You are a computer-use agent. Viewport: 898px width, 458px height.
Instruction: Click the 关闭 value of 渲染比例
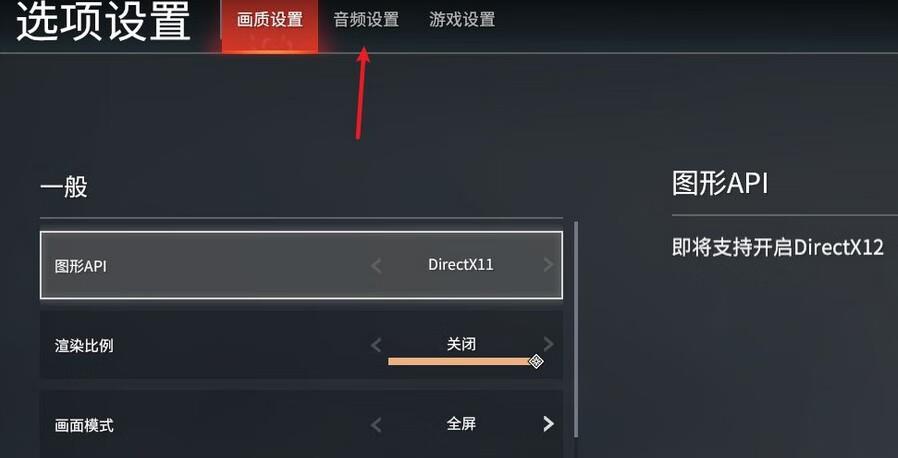pyautogui.click(x=461, y=344)
